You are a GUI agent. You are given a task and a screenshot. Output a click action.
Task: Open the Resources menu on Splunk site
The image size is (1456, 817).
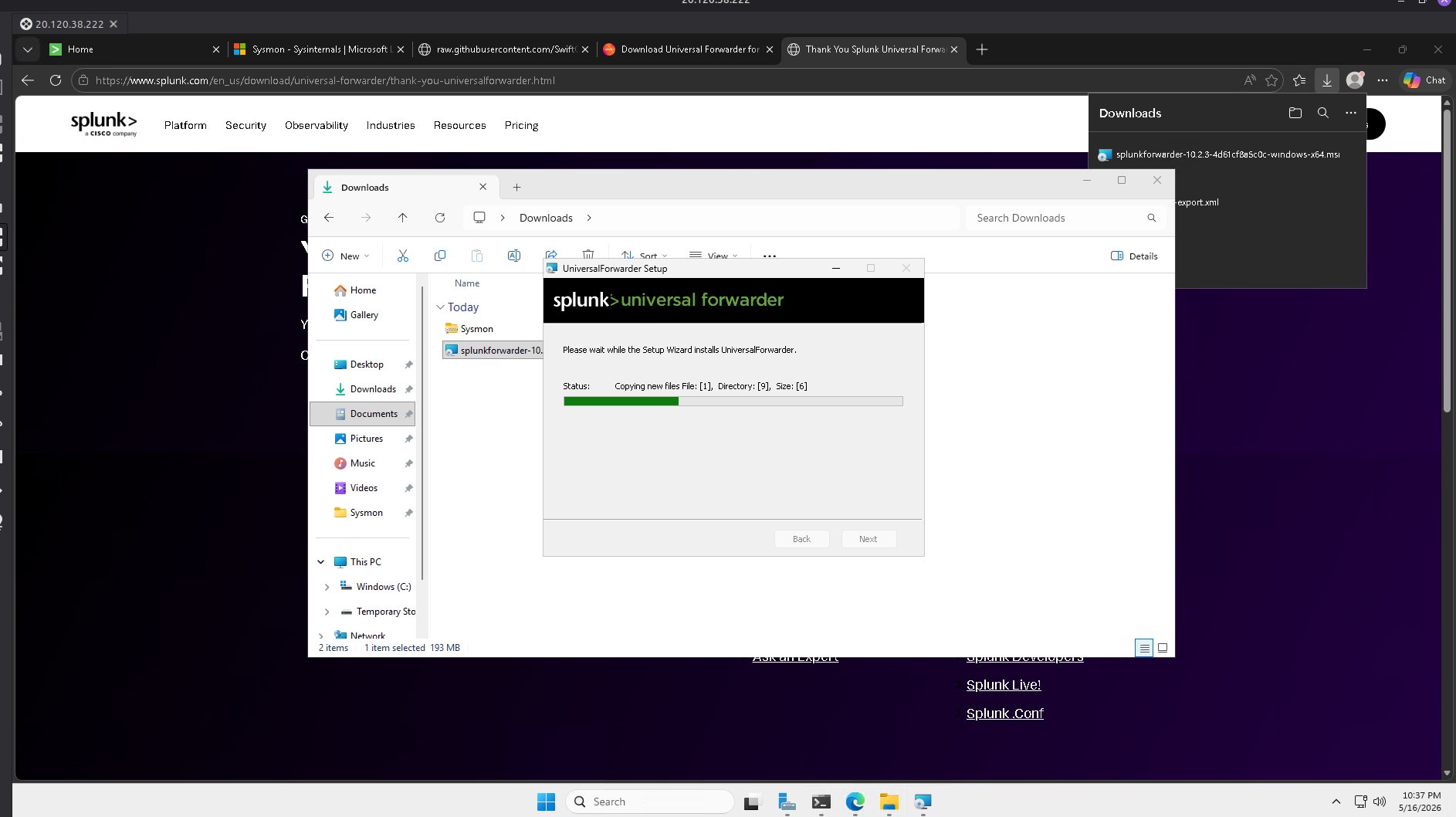460,125
